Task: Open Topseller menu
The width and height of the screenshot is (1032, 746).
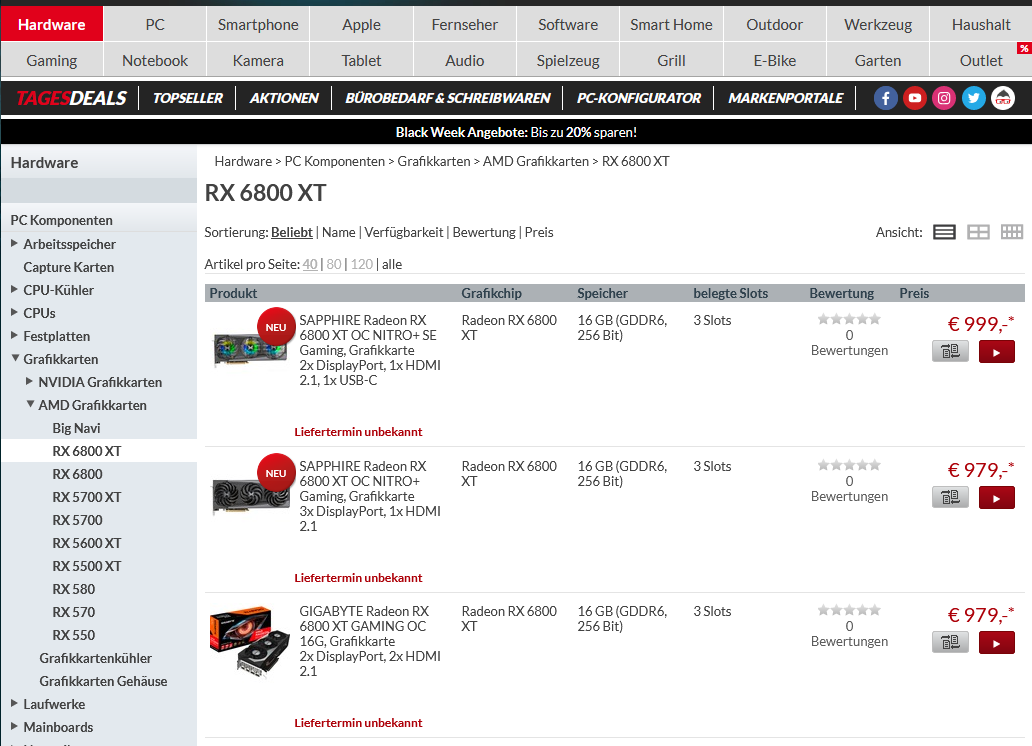Action: (x=188, y=99)
